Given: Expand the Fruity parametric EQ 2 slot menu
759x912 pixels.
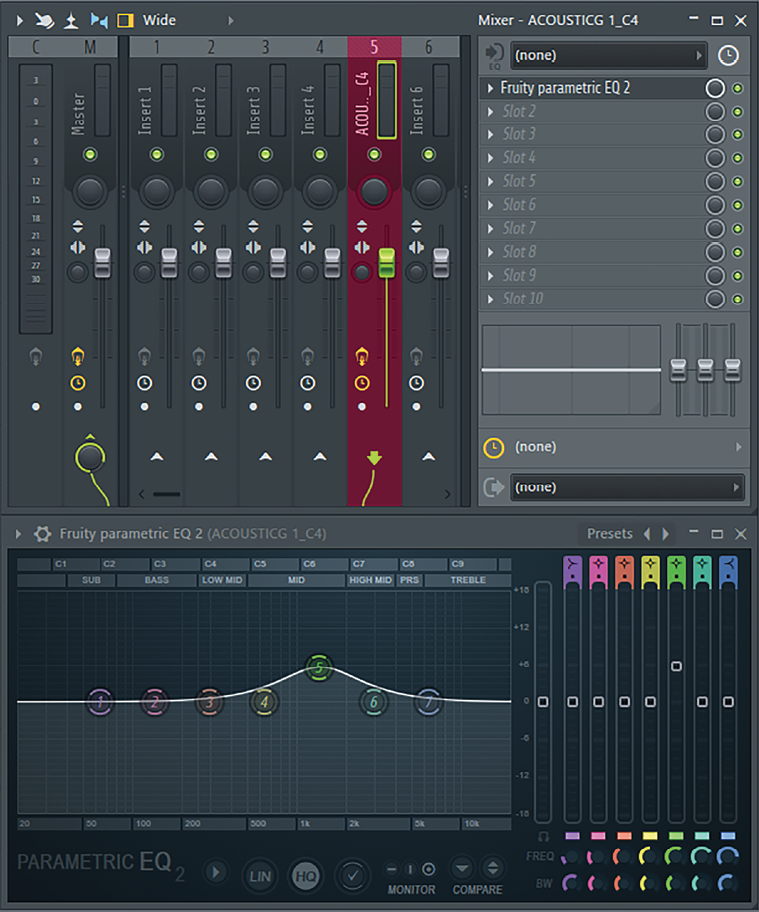Looking at the screenshot, I should [490, 88].
